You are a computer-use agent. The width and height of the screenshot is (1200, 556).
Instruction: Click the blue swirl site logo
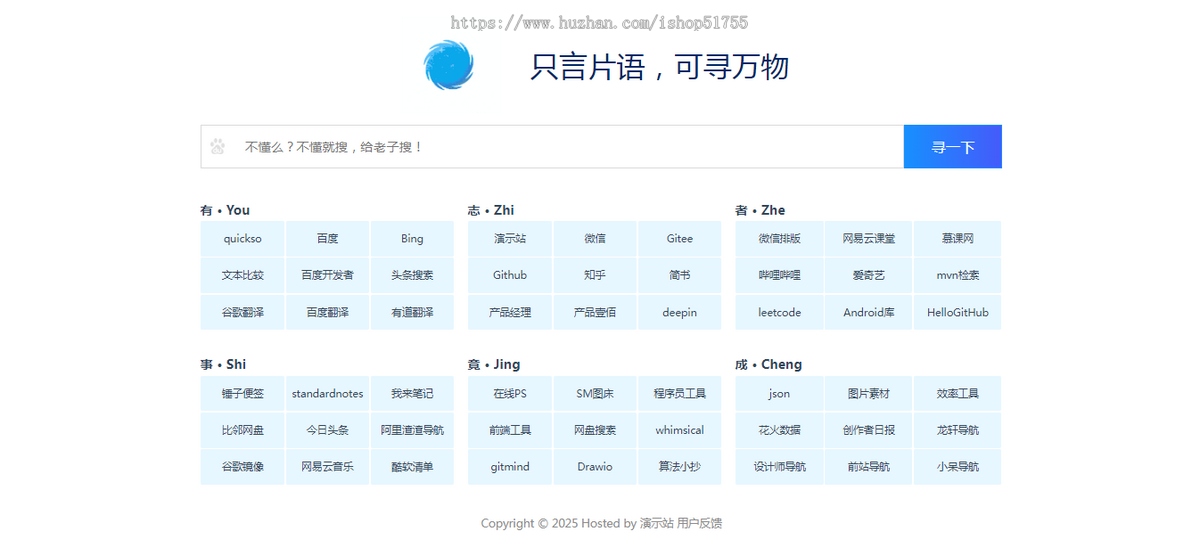coord(448,65)
